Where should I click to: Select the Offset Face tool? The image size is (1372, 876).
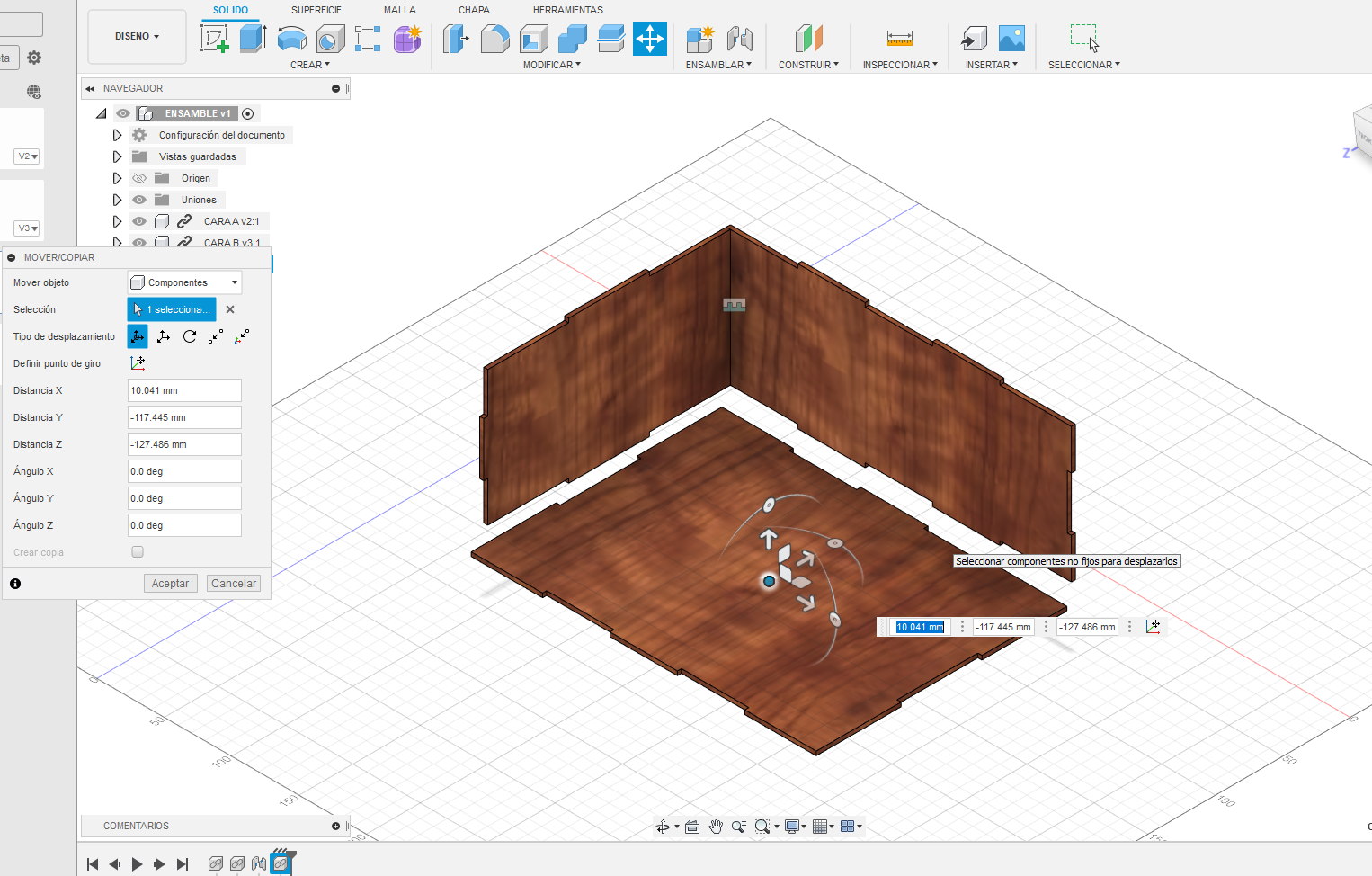point(610,39)
